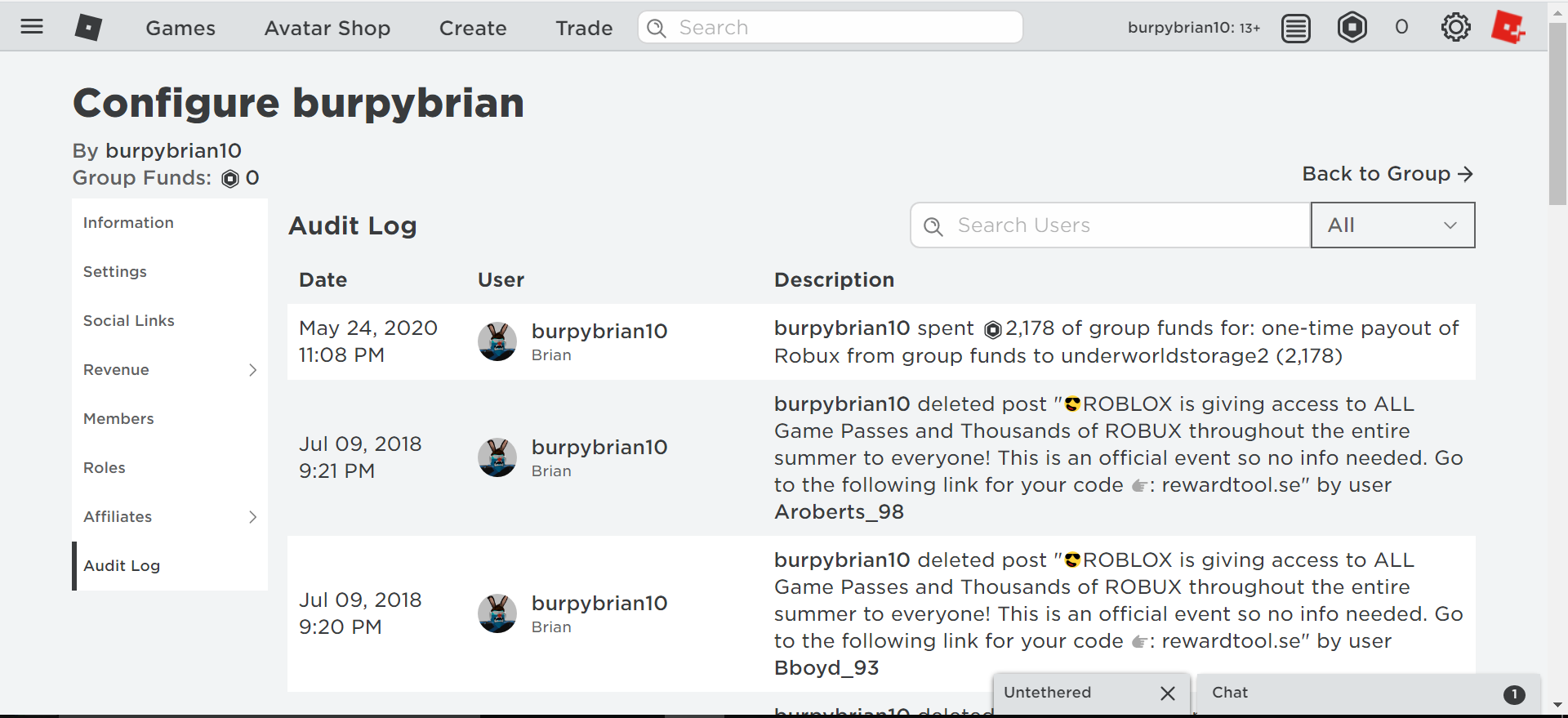Screen dimensions: 1568x718
Task: Select the Audit Log sidebar tab
Action: tap(170, 566)
